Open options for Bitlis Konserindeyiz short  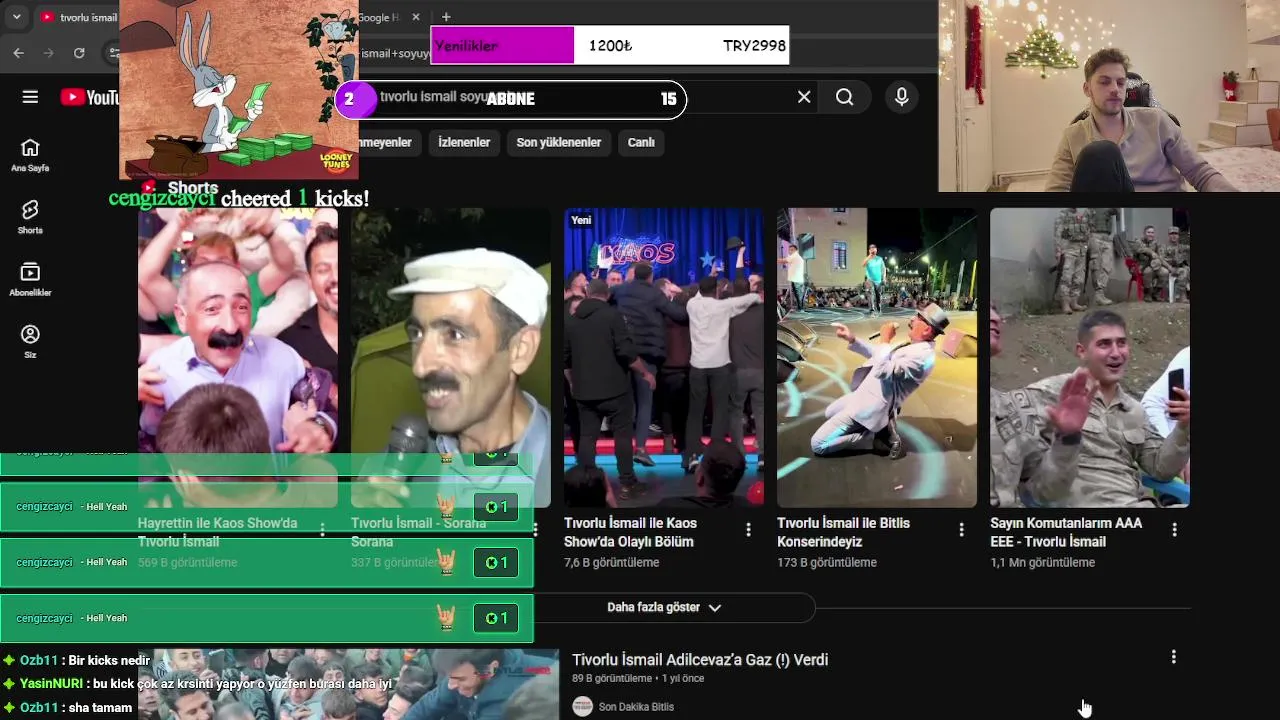961,530
